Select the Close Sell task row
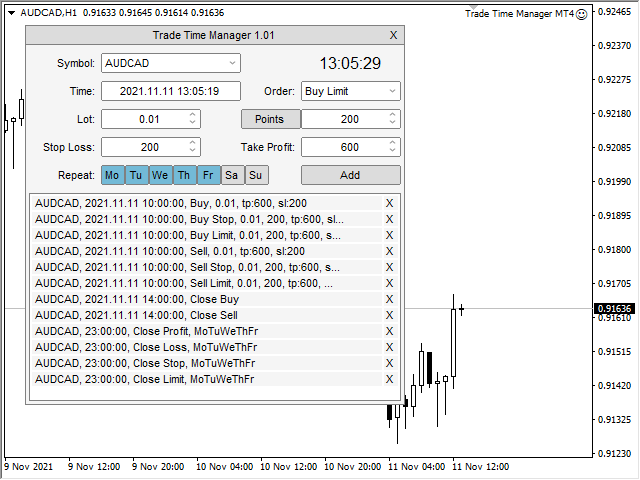This screenshot has height=480, width=640. (x=207, y=315)
